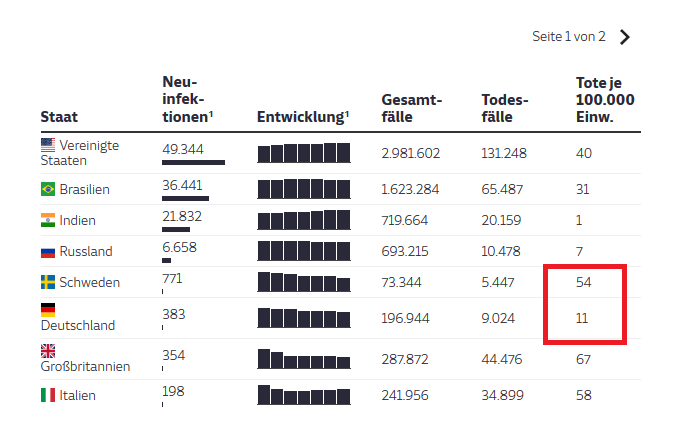Screen dimensions: 693x429
Task: Sort by the Gesamtfälle column header
Action: (411, 108)
